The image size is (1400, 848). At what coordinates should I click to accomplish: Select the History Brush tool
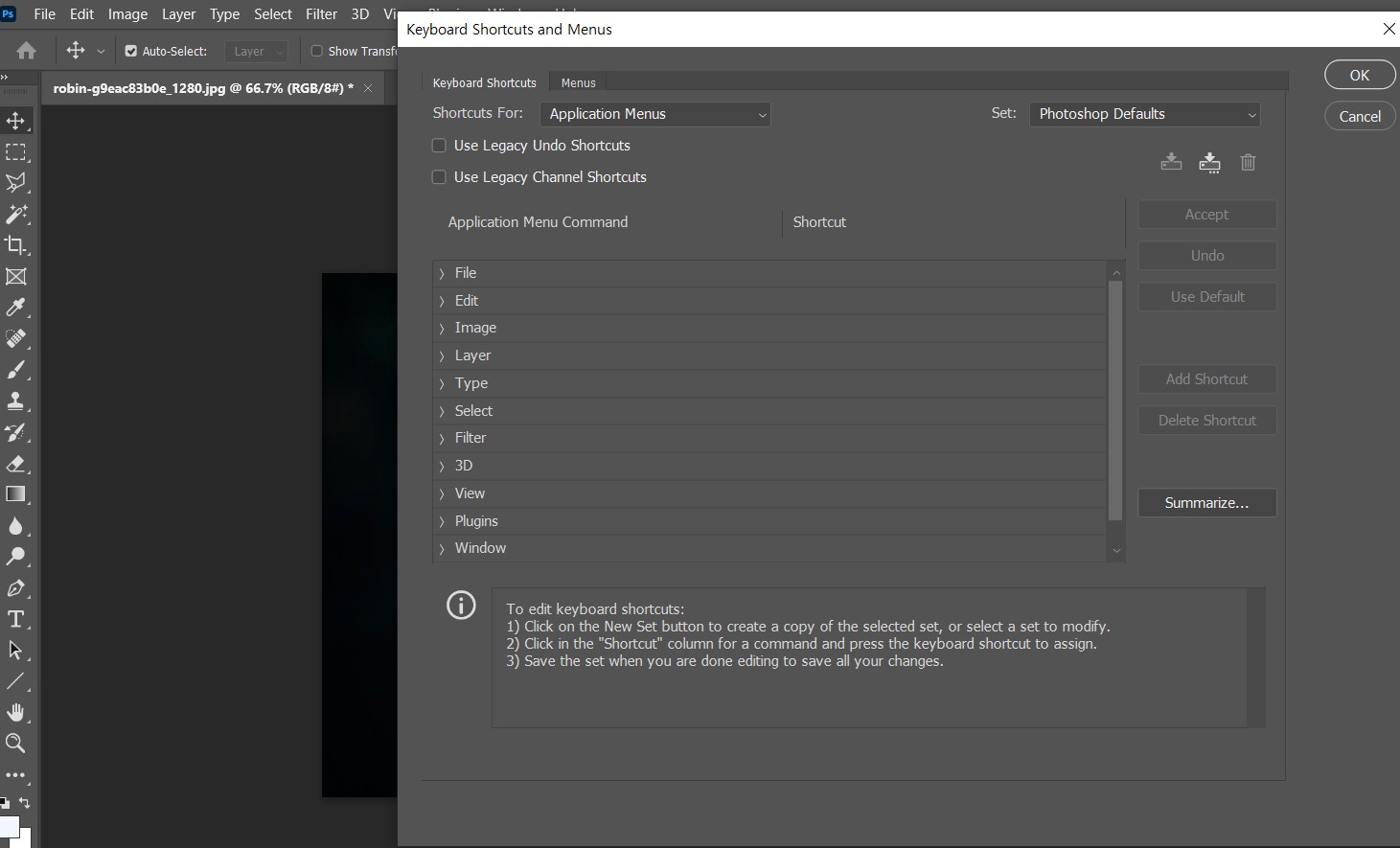tap(16, 432)
